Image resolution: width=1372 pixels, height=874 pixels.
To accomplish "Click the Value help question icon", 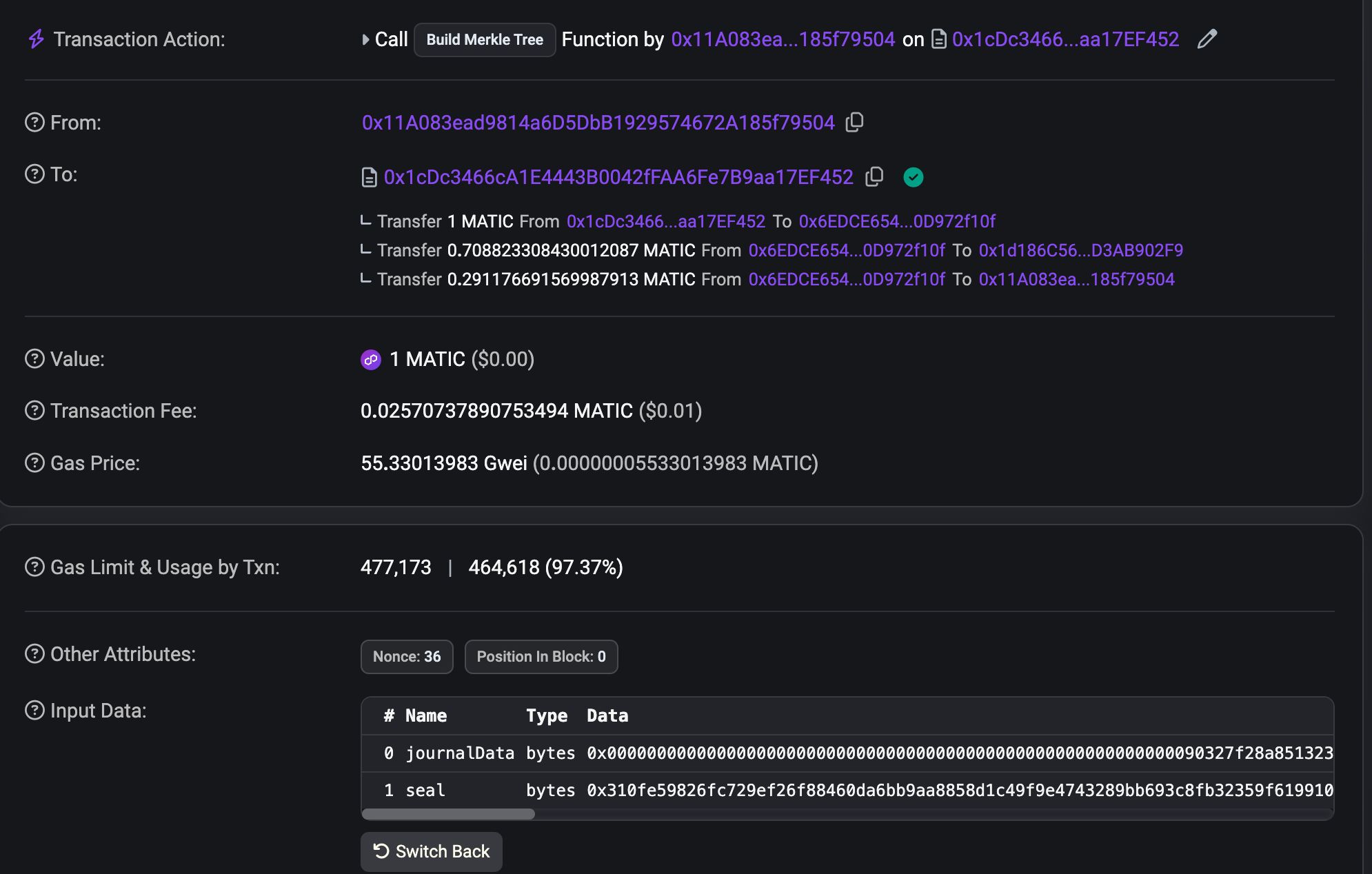I will tap(34, 358).
